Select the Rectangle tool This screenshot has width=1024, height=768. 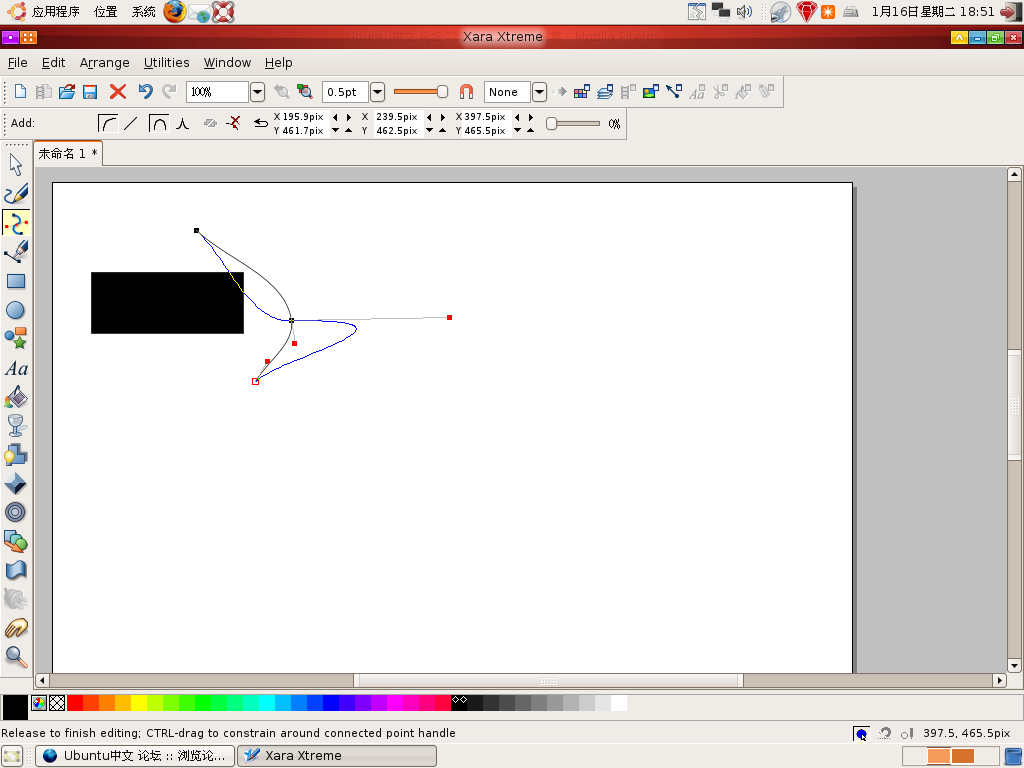click(x=16, y=281)
